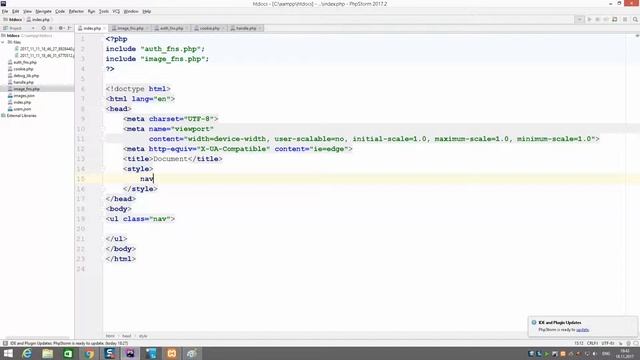Screen dimensions: 640x360
Task: Click the Search Everywhere magnifier icon
Action: click(x=635, y=19)
